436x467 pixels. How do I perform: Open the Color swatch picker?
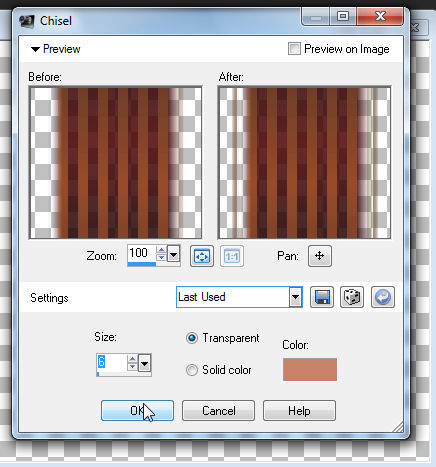coord(310,369)
